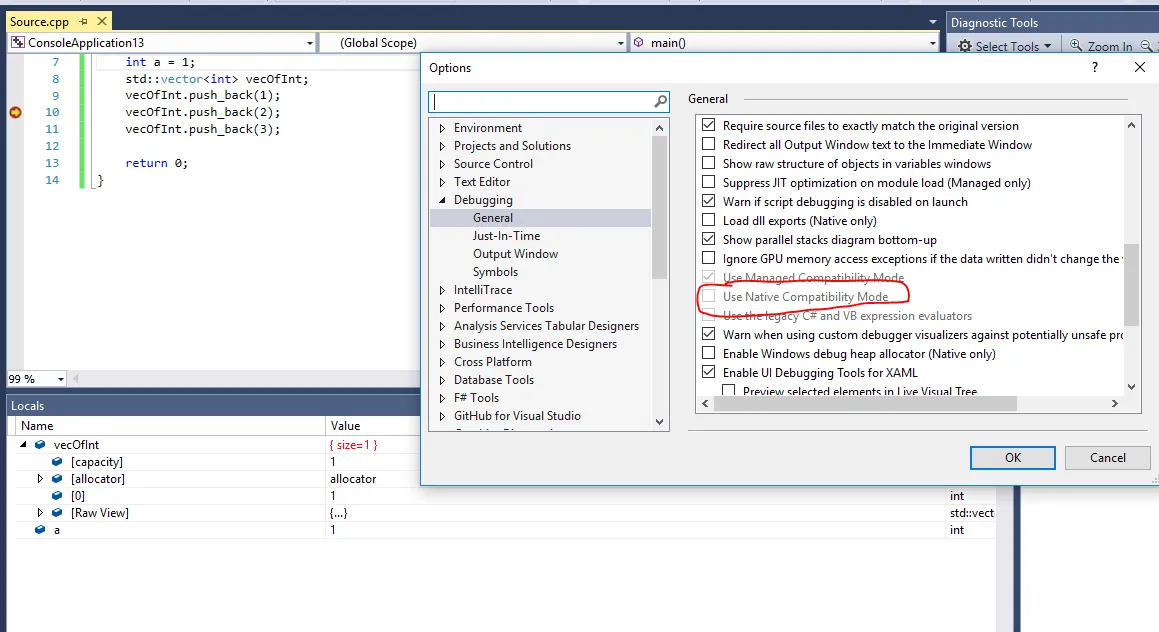Screen dimensions: 1159x632
Task: Expand the [allocator] row in Locals
Action: tap(40, 479)
